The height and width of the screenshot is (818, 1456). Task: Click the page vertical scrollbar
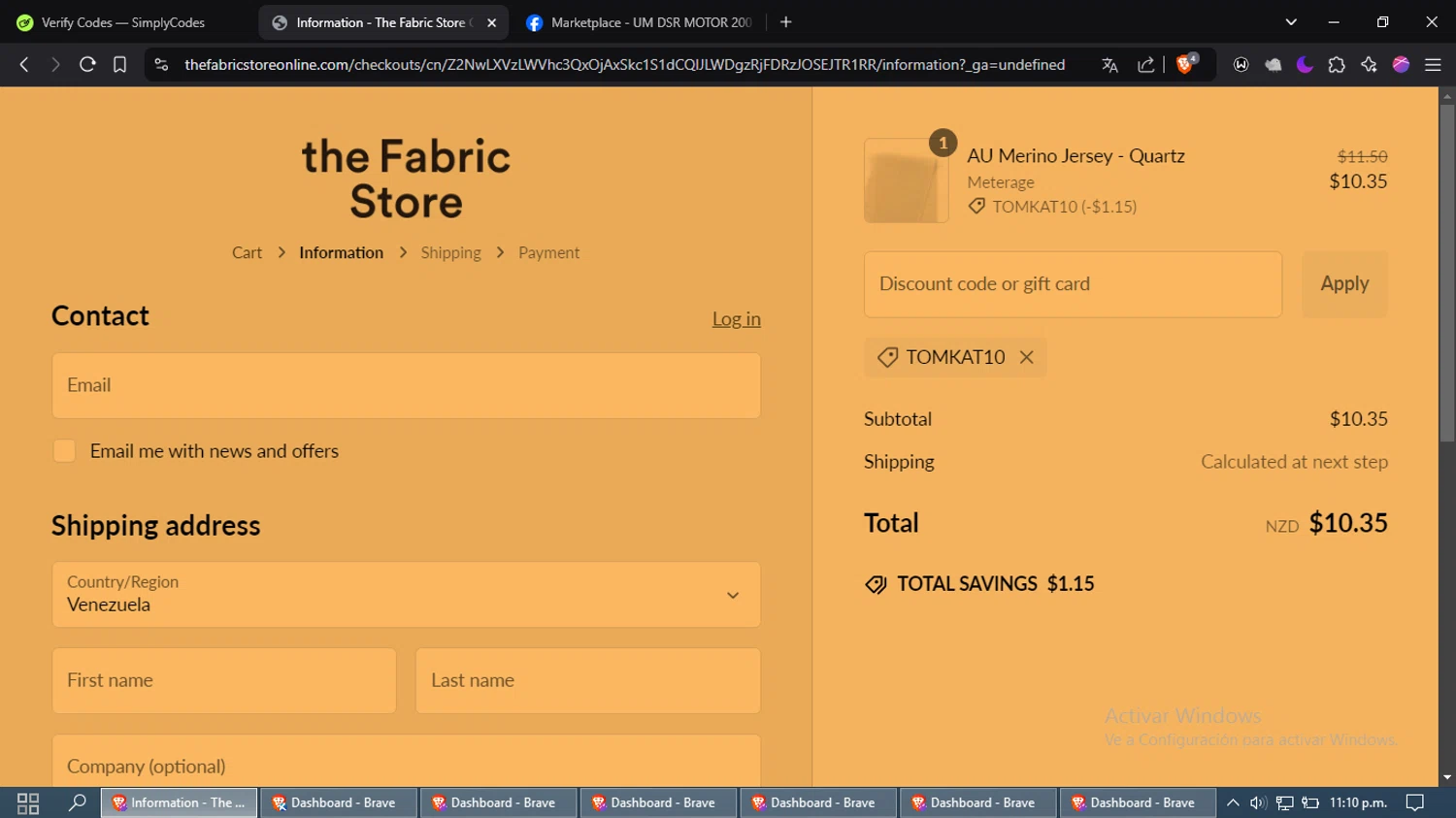tap(1447, 272)
